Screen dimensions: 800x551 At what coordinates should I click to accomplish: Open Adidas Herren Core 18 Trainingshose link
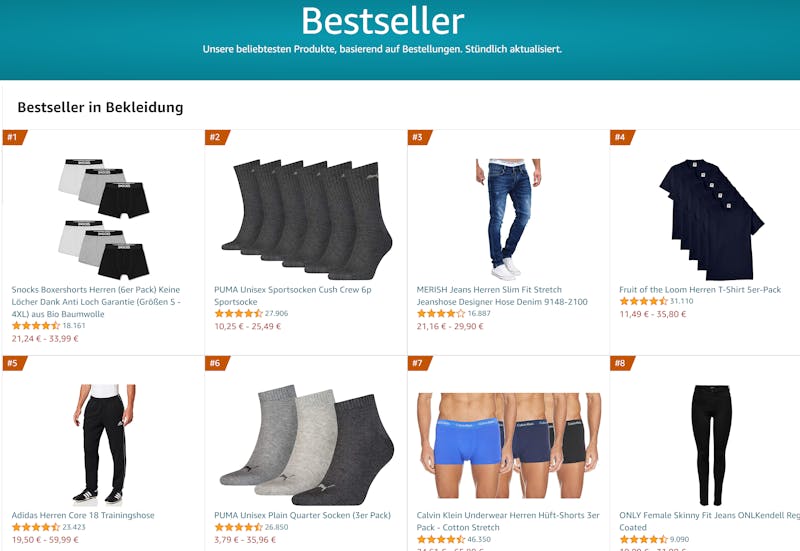(x=83, y=515)
